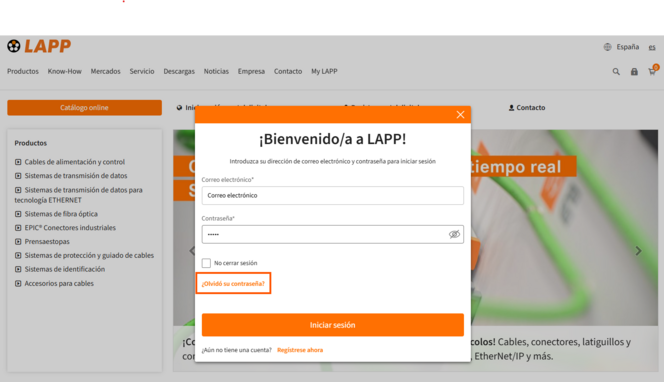Click the Catálogo online button
Screen dimensions: 664x382
coord(84,108)
